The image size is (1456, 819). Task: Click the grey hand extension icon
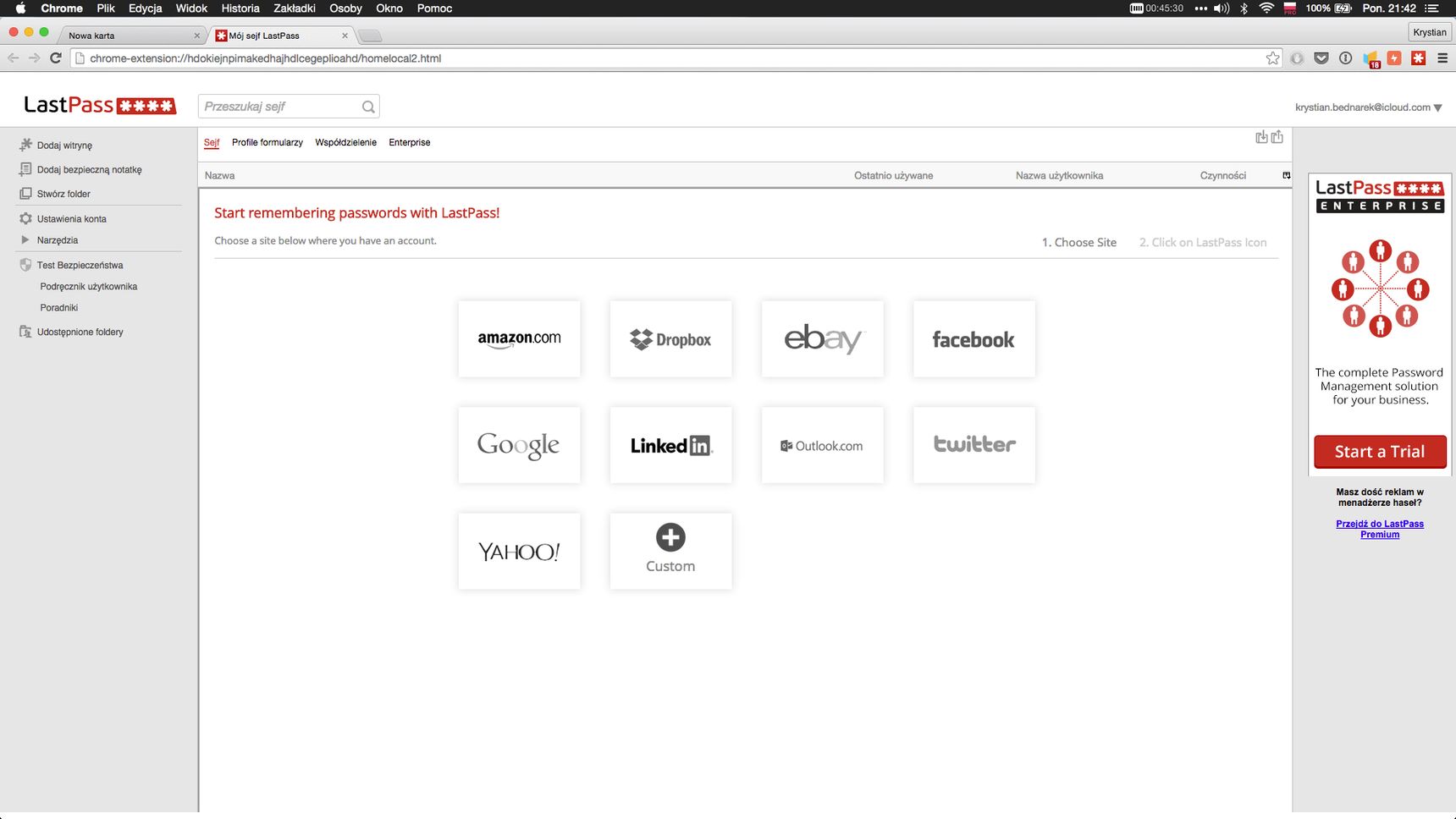1297,58
